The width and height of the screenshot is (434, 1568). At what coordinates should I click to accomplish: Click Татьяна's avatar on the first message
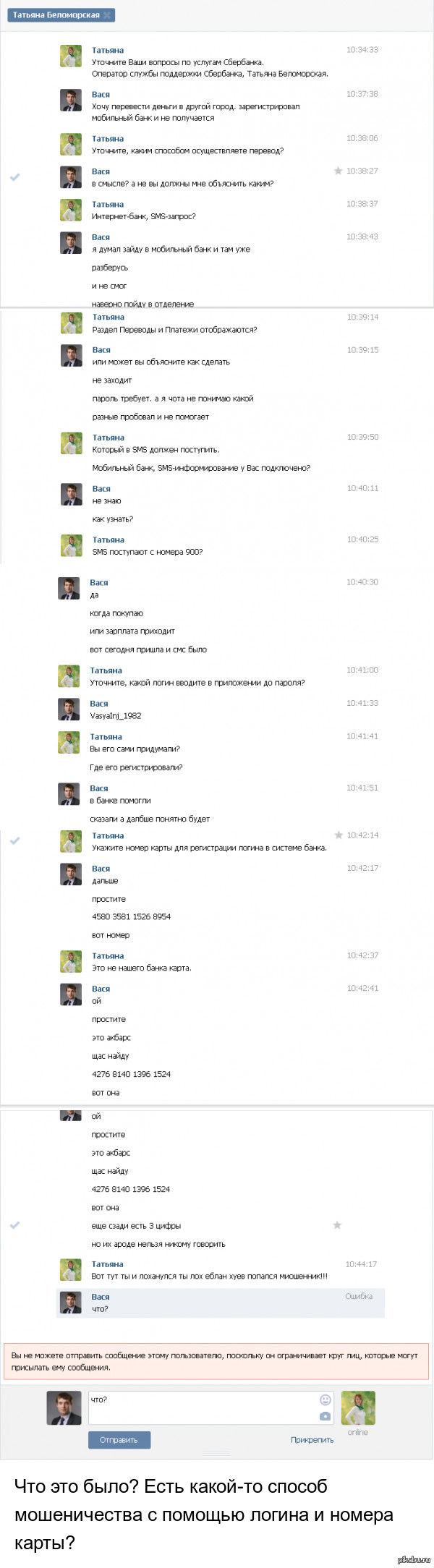point(71,56)
